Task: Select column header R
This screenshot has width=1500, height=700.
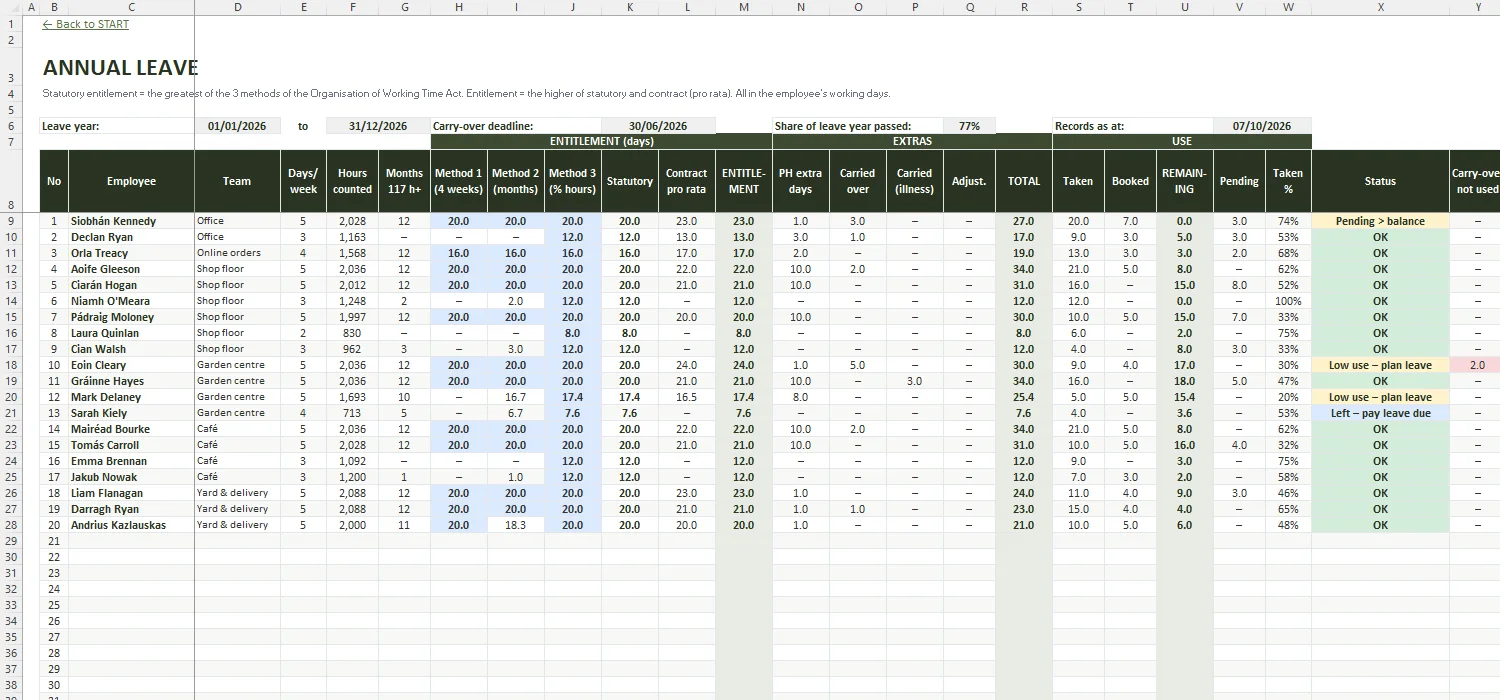Action: (1024, 7)
